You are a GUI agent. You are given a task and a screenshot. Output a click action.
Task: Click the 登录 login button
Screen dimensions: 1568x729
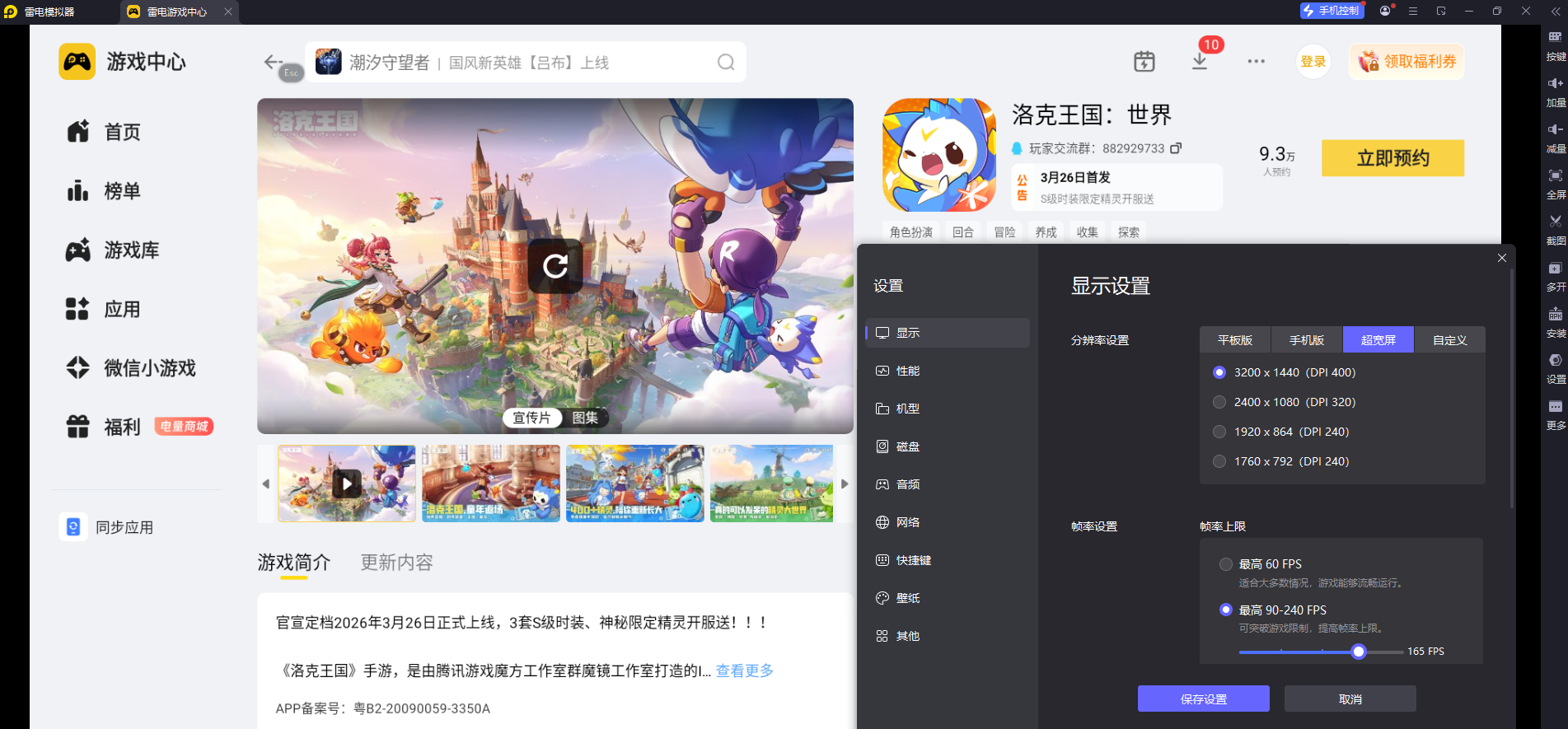(x=1313, y=62)
